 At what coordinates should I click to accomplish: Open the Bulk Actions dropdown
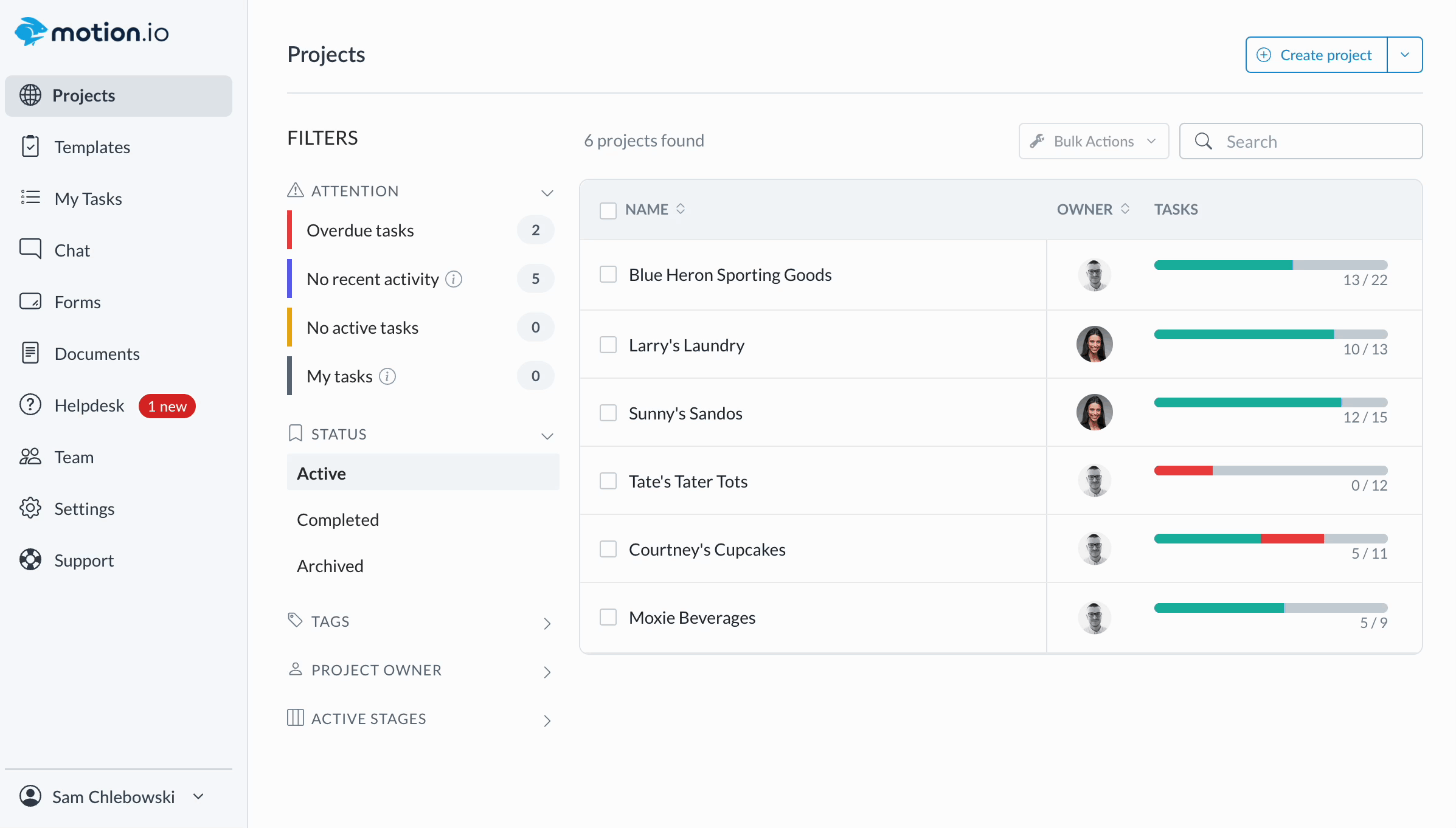pyautogui.click(x=1094, y=141)
